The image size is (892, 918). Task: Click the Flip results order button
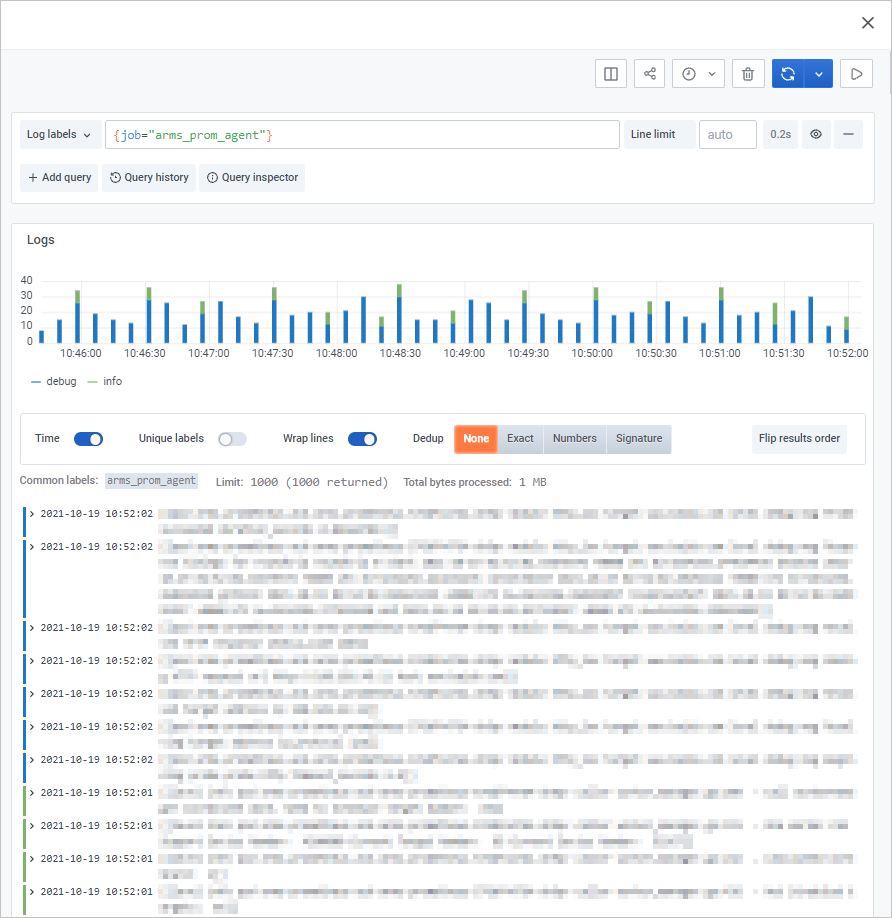[799, 438]
